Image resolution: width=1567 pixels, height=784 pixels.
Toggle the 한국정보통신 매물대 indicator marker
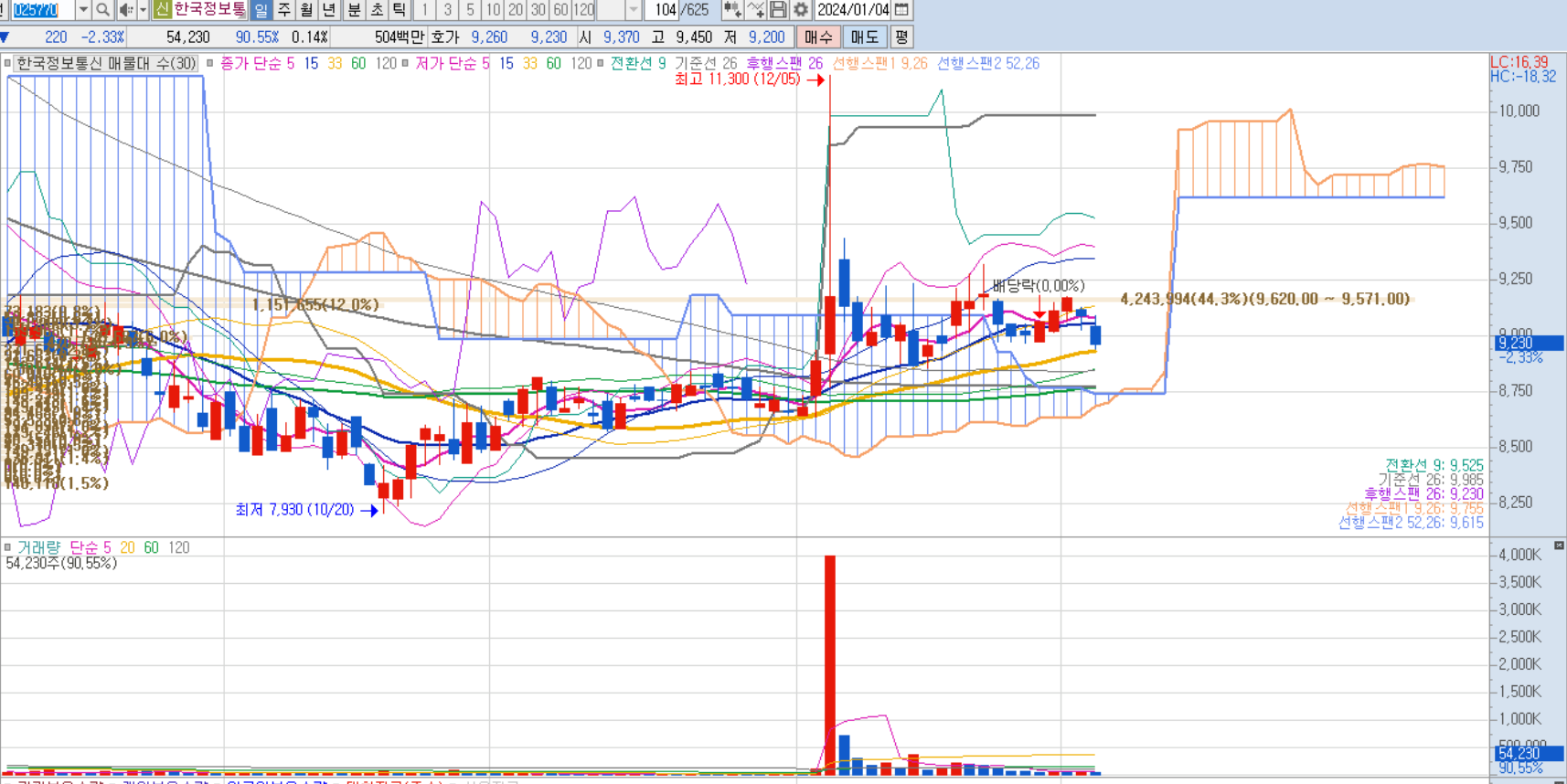[x=7, y=64]
